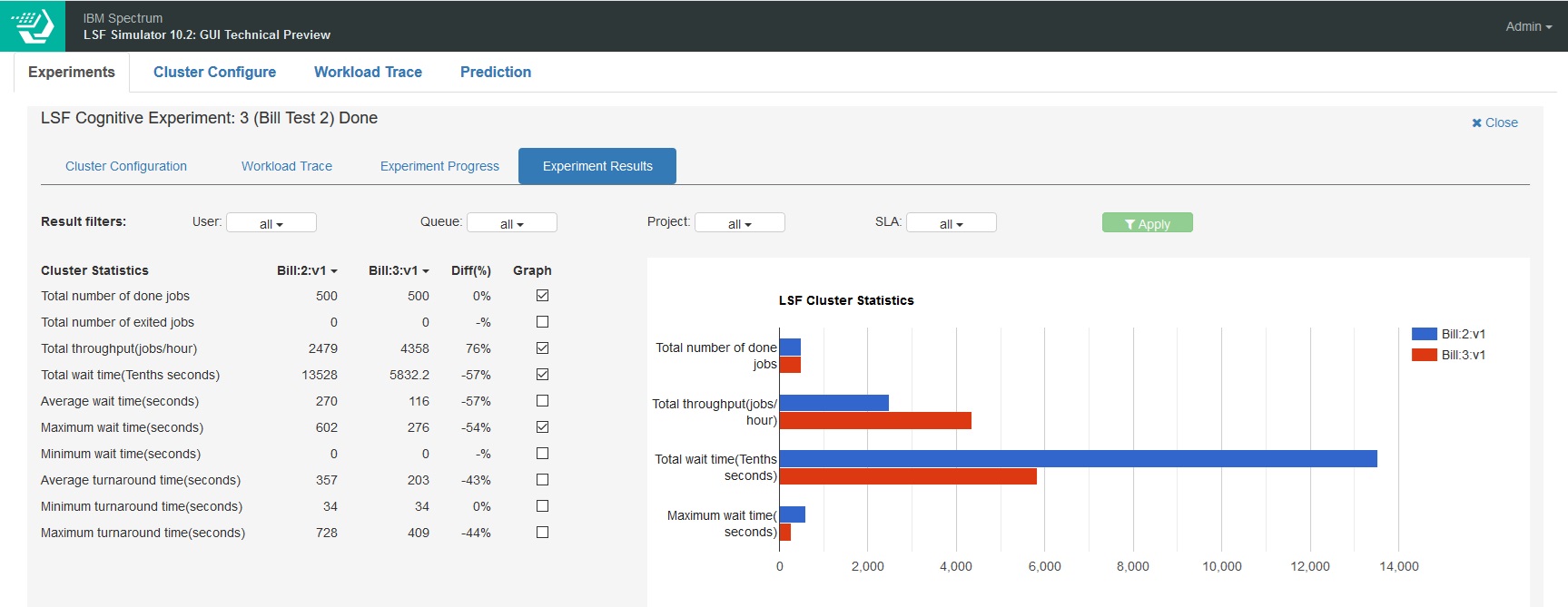Click the 'LSF Simulator 10.2: GUI Technical Preview' header text
This screenshot has width=1568, height=607.
click(x=207, y=34)
